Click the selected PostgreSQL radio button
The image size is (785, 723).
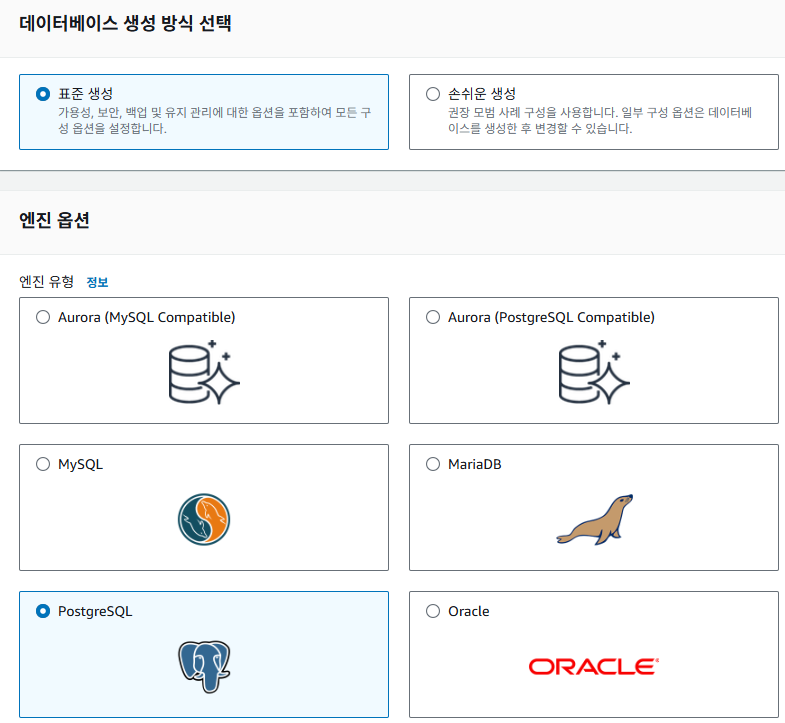(43, 611)
